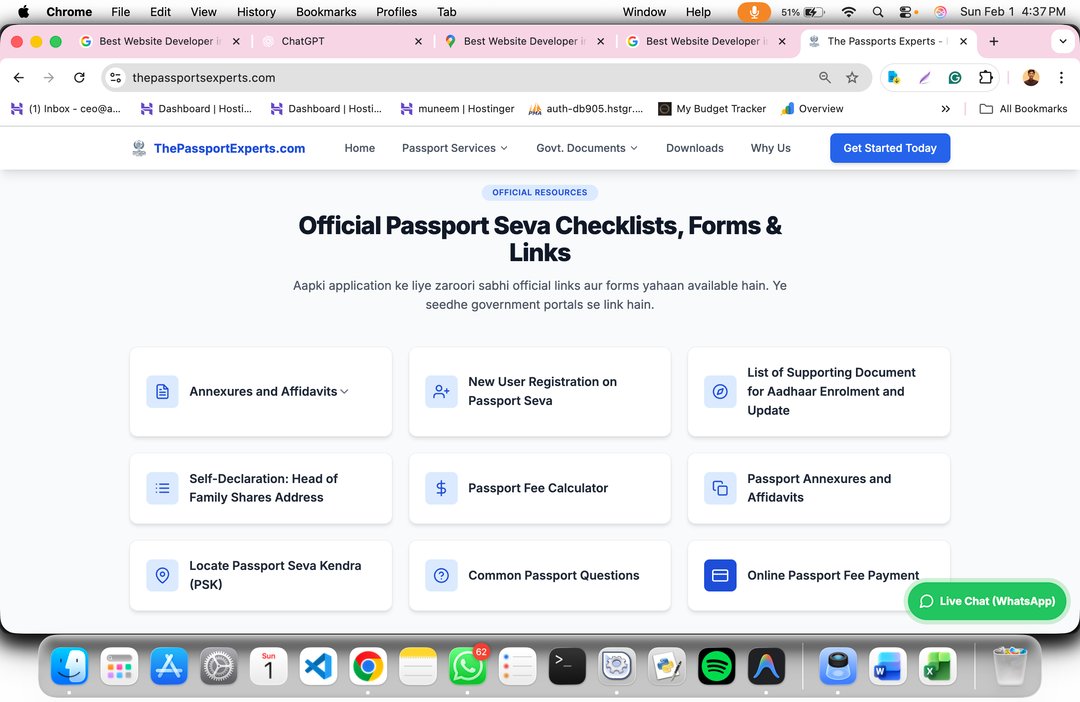Click the Get Started Today button
1080x702 pixels.
coord(890,148)
